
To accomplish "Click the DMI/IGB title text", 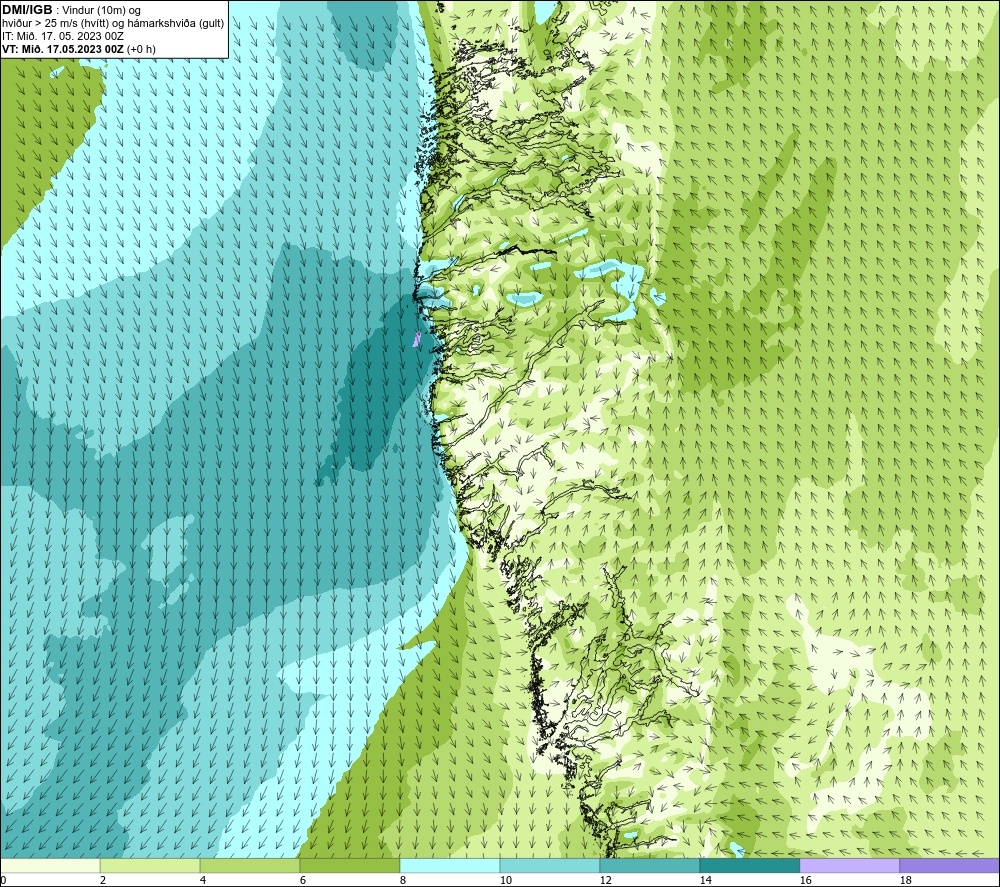I will 27,10.
